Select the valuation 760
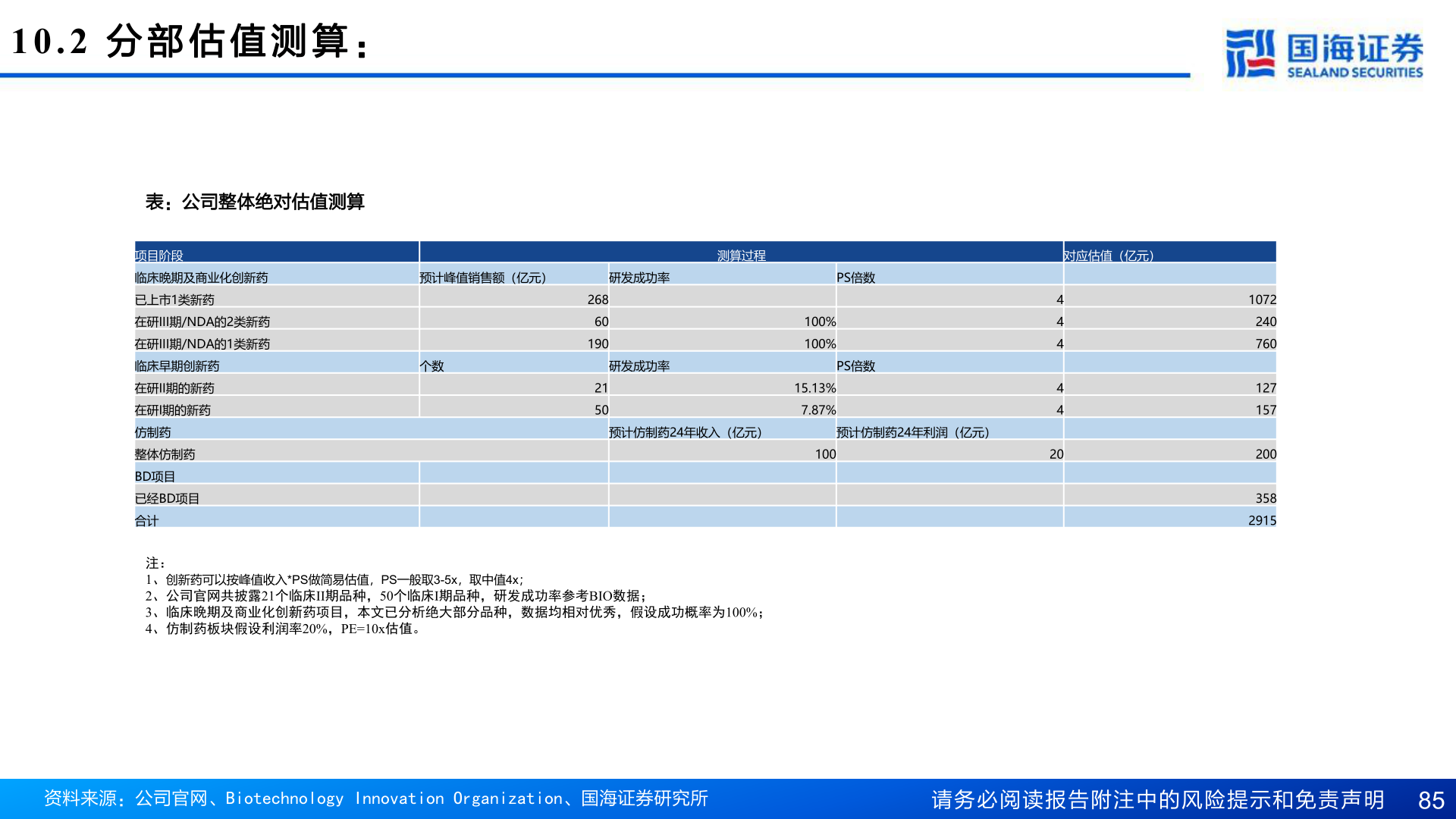Viewport: 1456px width, 819px height. 1266,344
